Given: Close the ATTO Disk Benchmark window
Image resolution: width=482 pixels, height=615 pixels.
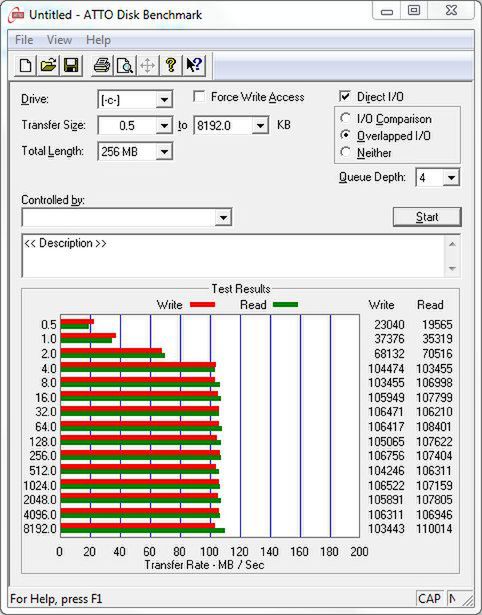Looking at the screenshot, I should (x=451, y=11).
